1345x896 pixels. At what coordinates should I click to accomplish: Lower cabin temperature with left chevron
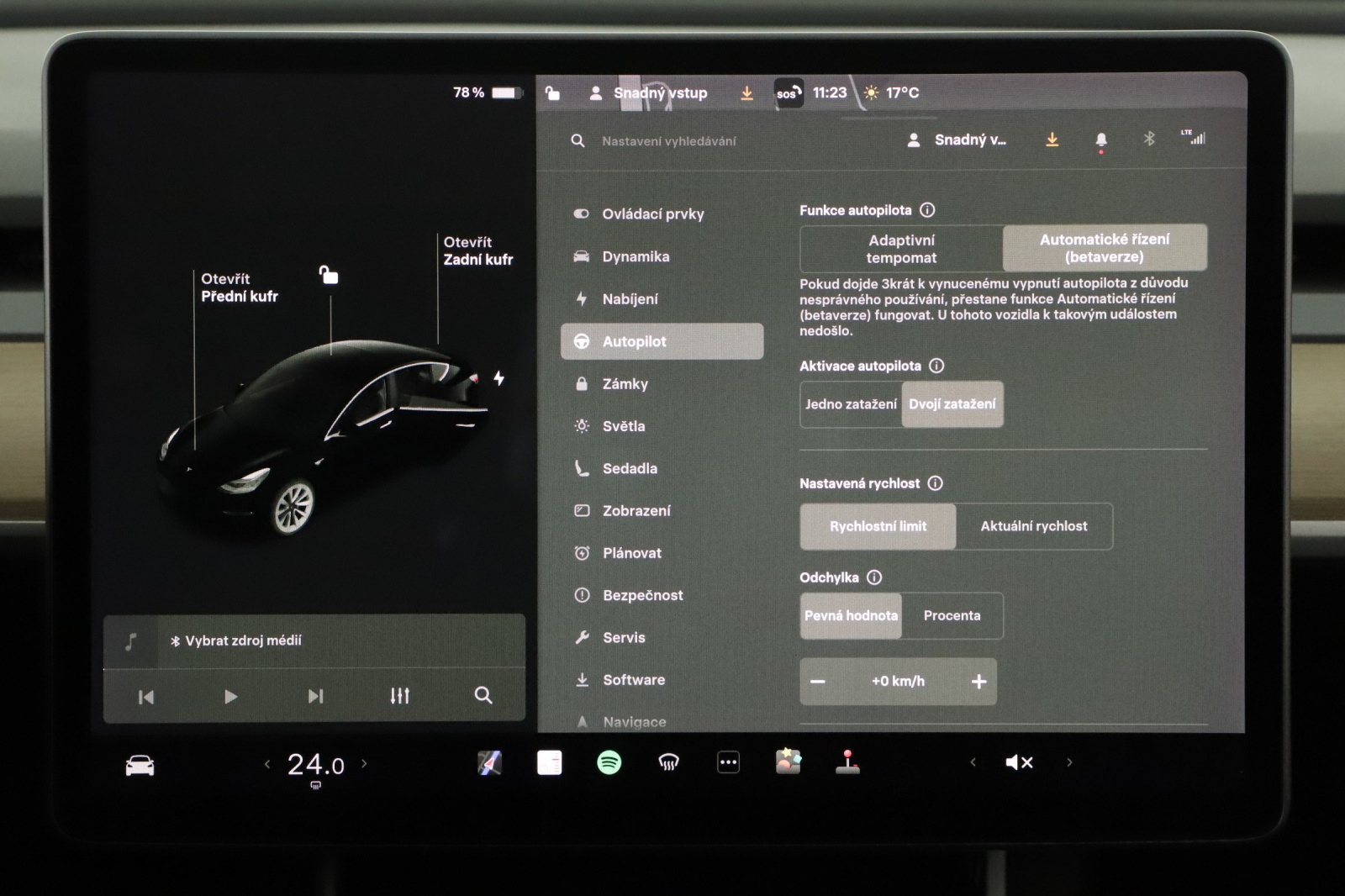267,764
